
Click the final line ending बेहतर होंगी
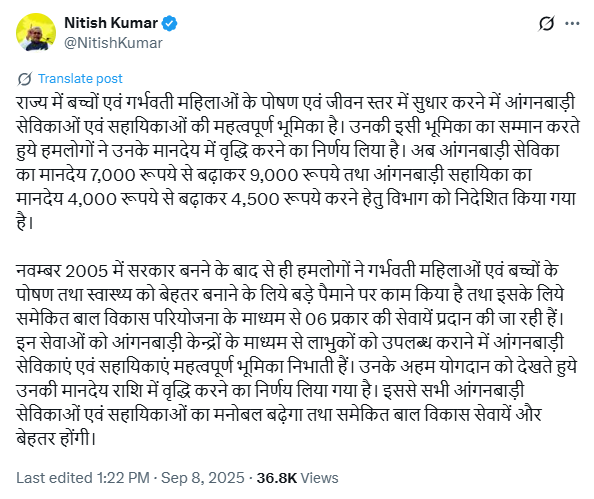coord(56,439)
